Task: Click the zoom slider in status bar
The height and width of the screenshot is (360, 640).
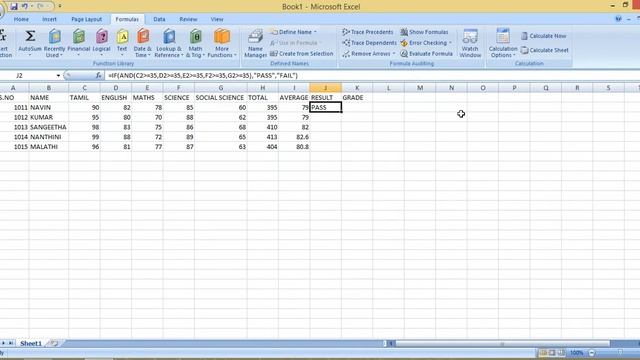Action: point(620,353)
